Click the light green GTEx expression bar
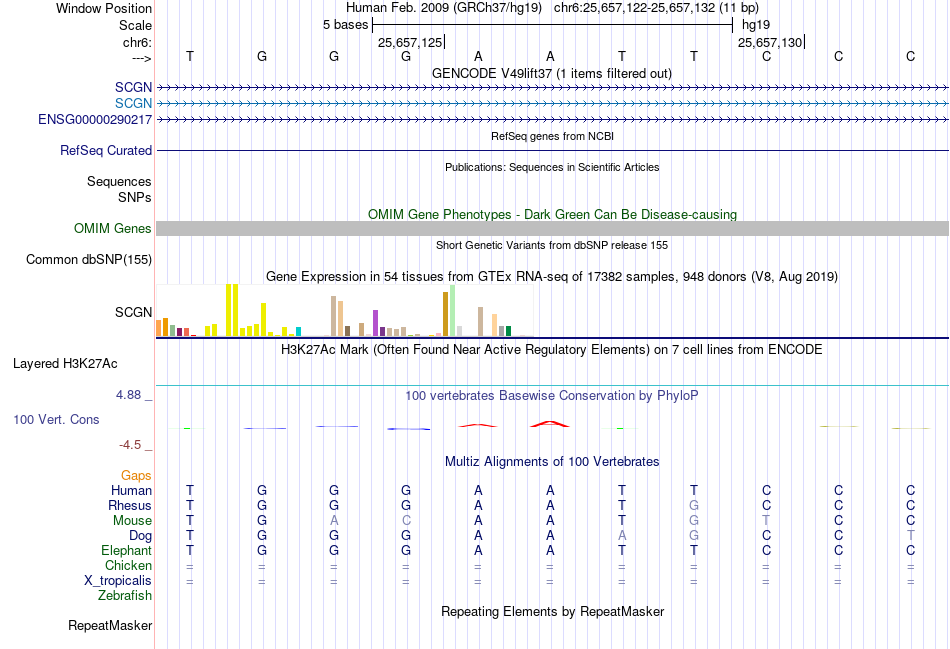950x649 pixels. pyautogui.click(x=453, y=310)
